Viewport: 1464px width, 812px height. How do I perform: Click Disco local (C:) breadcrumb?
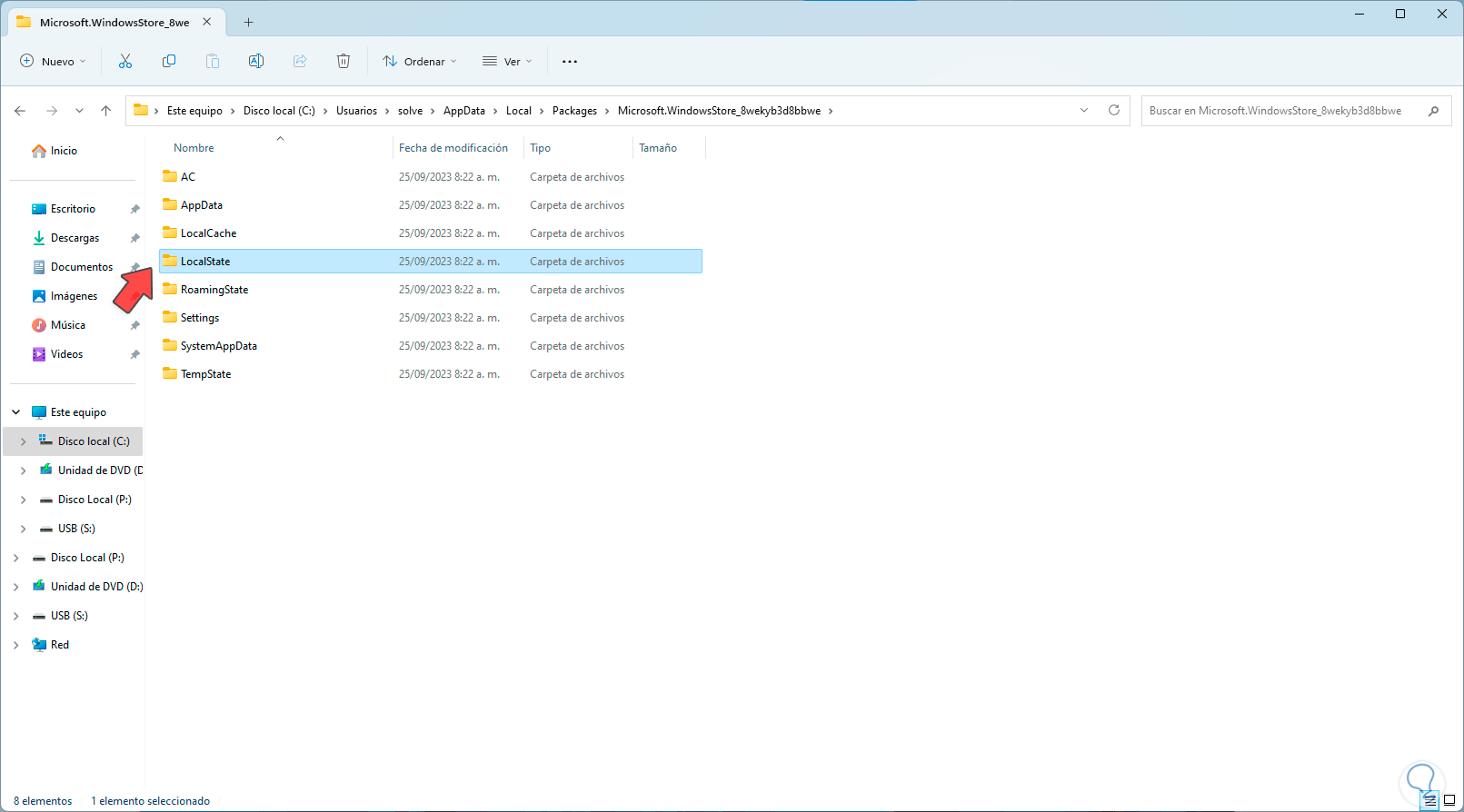279,111
